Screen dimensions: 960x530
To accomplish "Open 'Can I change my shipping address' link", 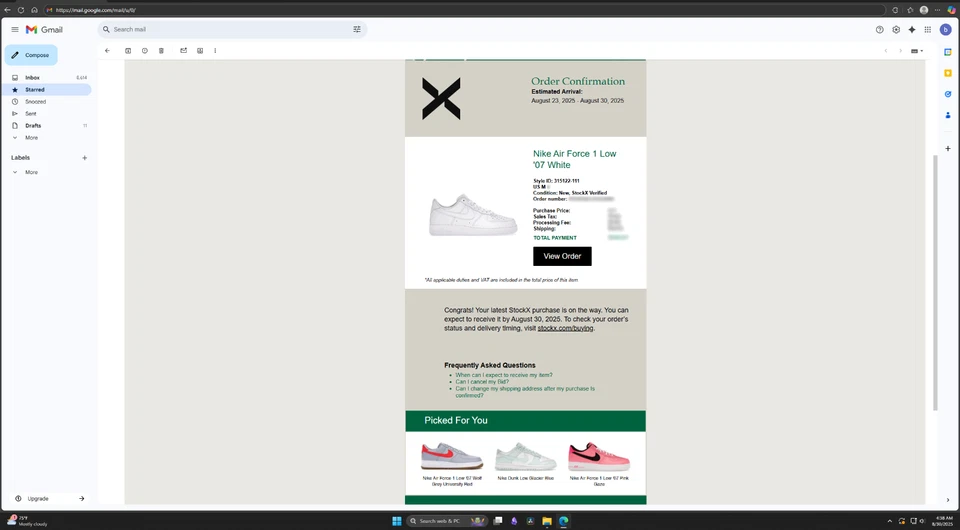I will [x=525, y=392].
